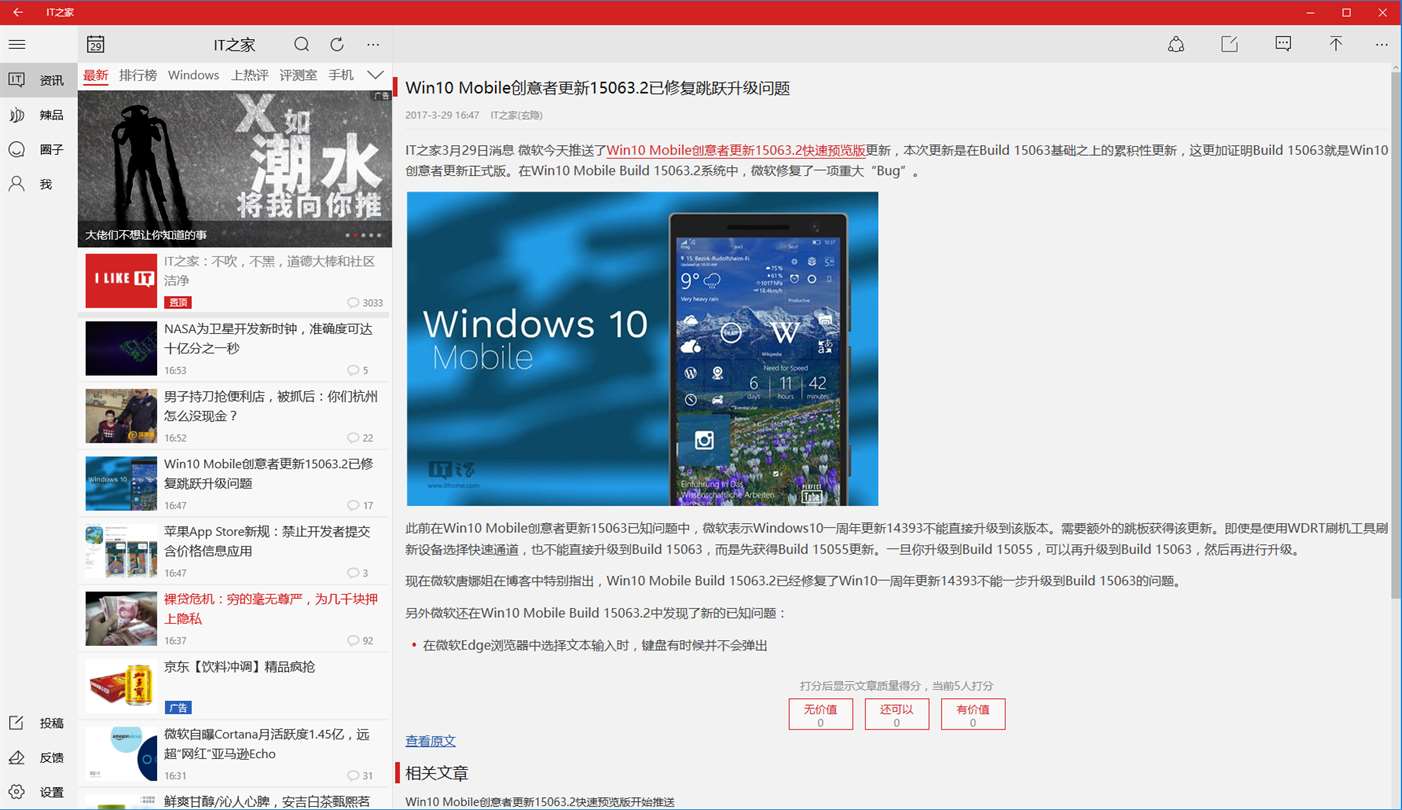Screen dimensions: 1402x810
Task: Open 辣品 deals section in sidebar
Action: pos(39,115)
